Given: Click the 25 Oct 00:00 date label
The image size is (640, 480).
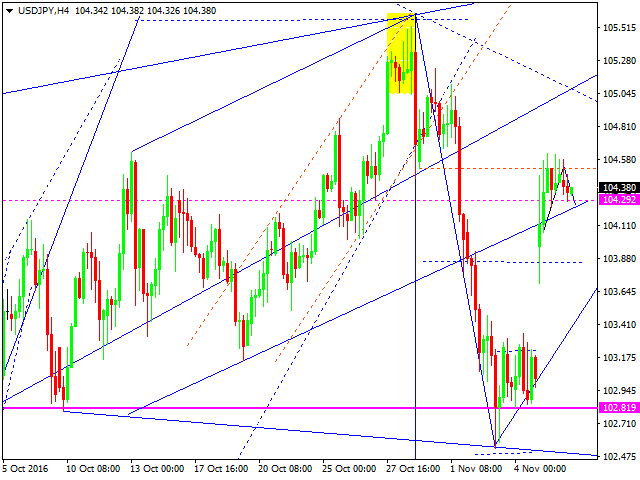Looking at the screenshot, I should 349,469.
